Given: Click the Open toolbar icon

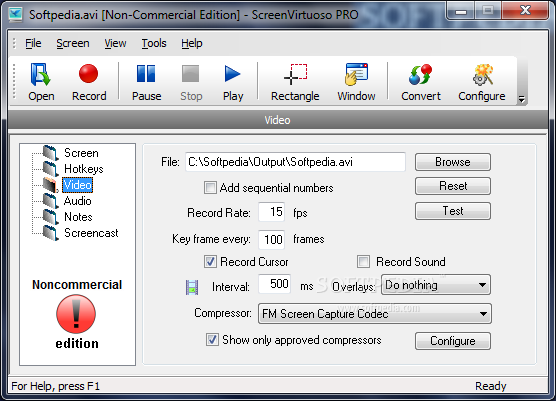Looking at the screenshot, I should (41, 82).
